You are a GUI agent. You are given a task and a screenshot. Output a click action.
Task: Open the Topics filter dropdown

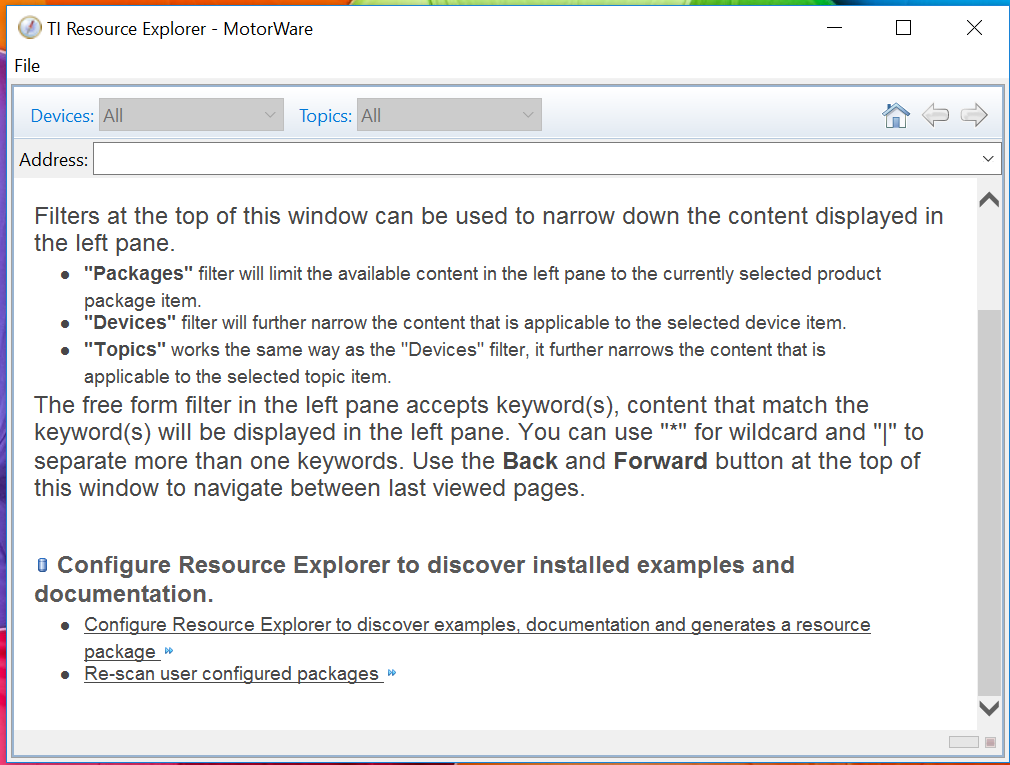point(449,115)
